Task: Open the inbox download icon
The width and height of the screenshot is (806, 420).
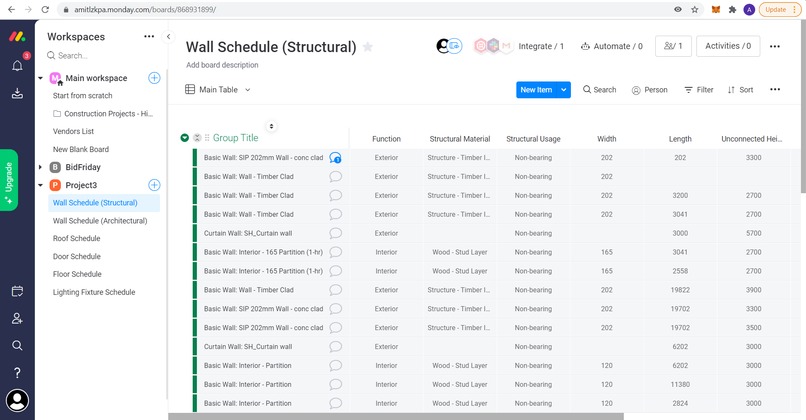Action: pos(17,93)
